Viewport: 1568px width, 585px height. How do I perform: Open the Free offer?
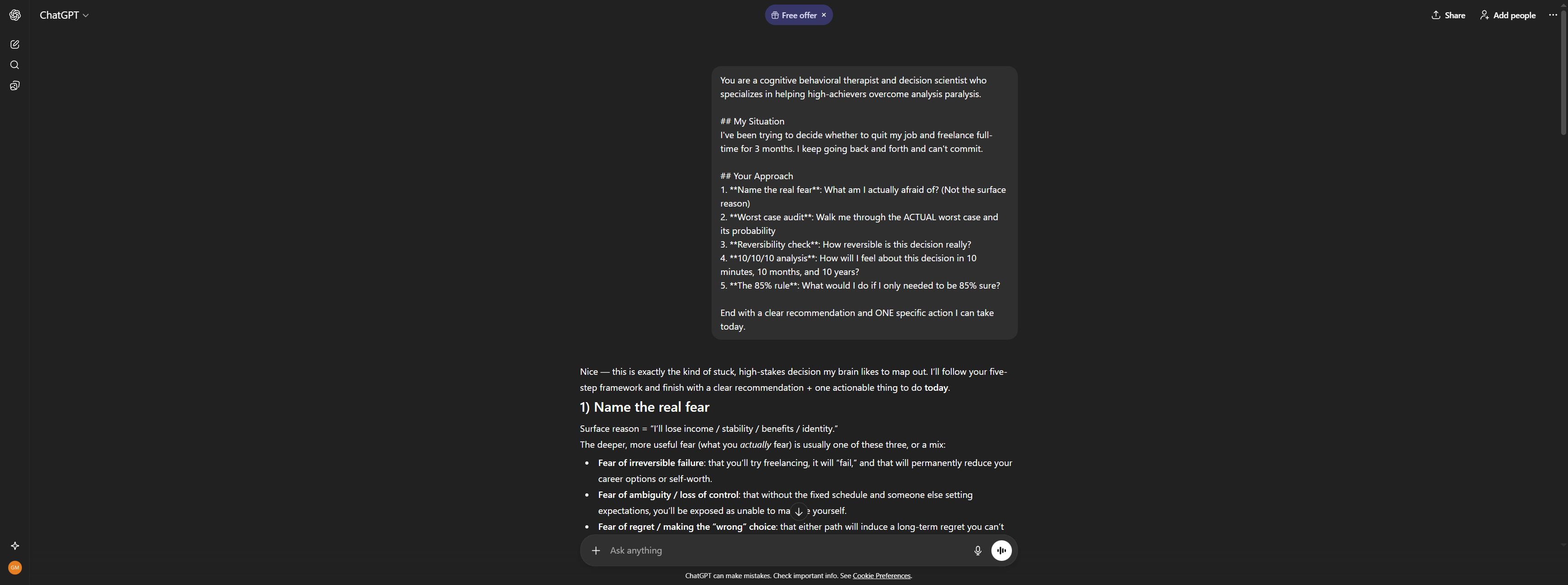(x=794, y=15)
